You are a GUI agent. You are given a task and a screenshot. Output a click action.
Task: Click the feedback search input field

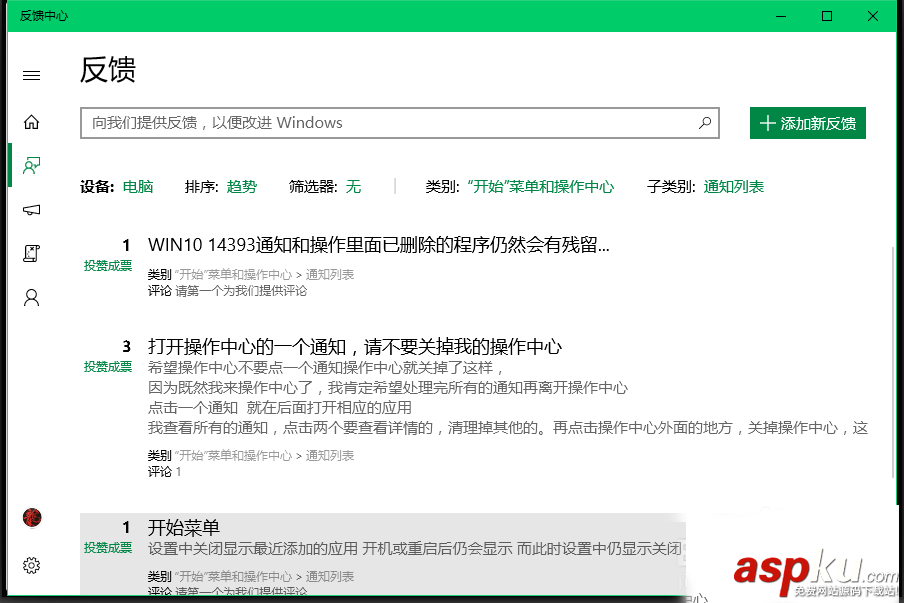click(x=400, y=123)
